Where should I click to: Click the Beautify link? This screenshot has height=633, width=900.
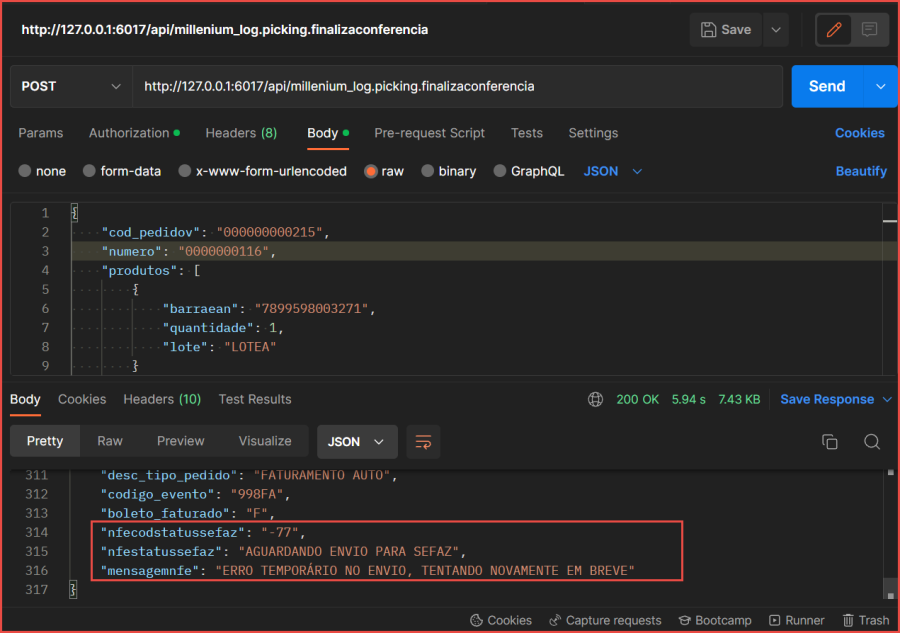click(861, 171)
